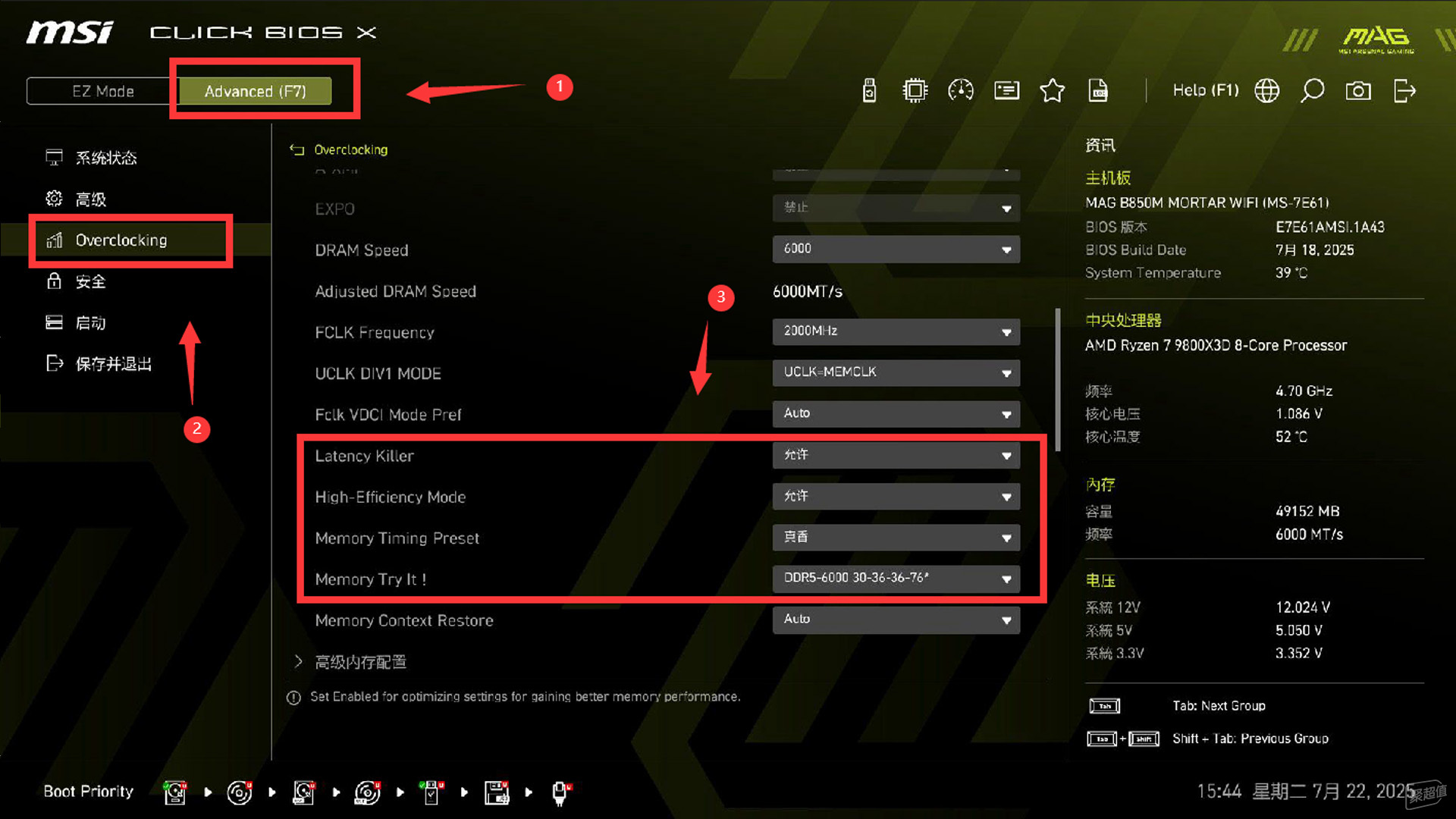Change language with the globe icon
This screenshot has width=1456, height=819.
point(1266,91)
